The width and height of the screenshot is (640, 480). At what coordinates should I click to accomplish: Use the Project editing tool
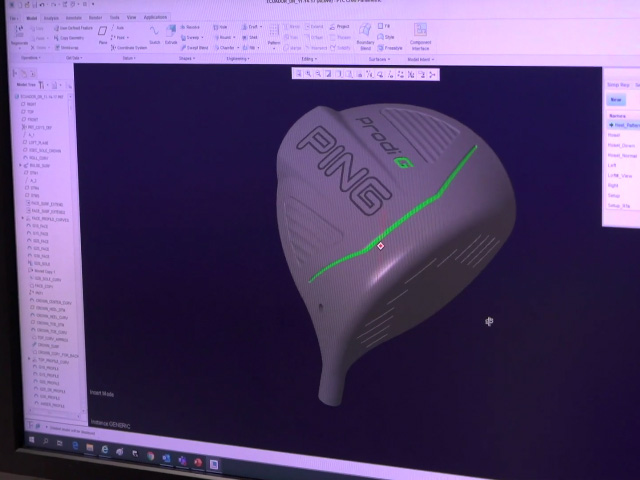pos(340,27)
